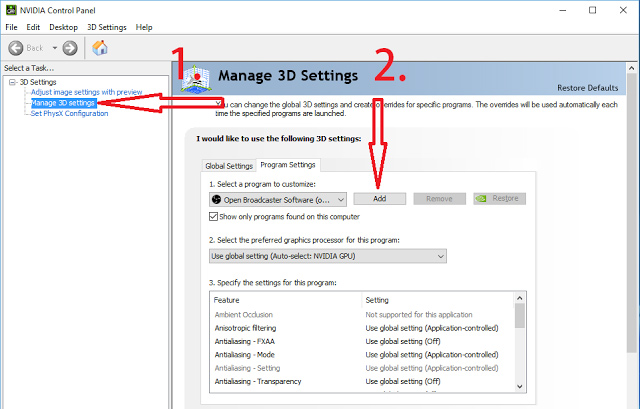
Task: Click the Back arrow button
Action: [18, 48]
